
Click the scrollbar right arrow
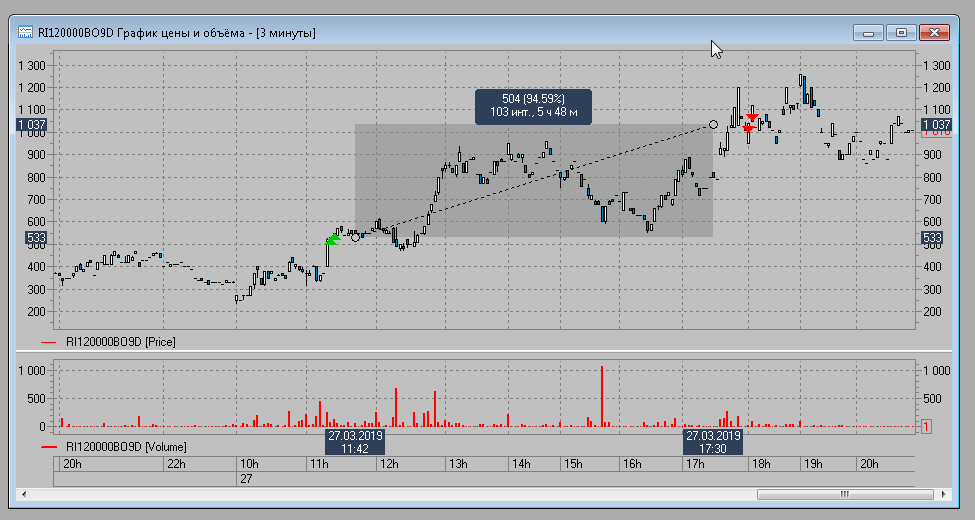point(940,494)
